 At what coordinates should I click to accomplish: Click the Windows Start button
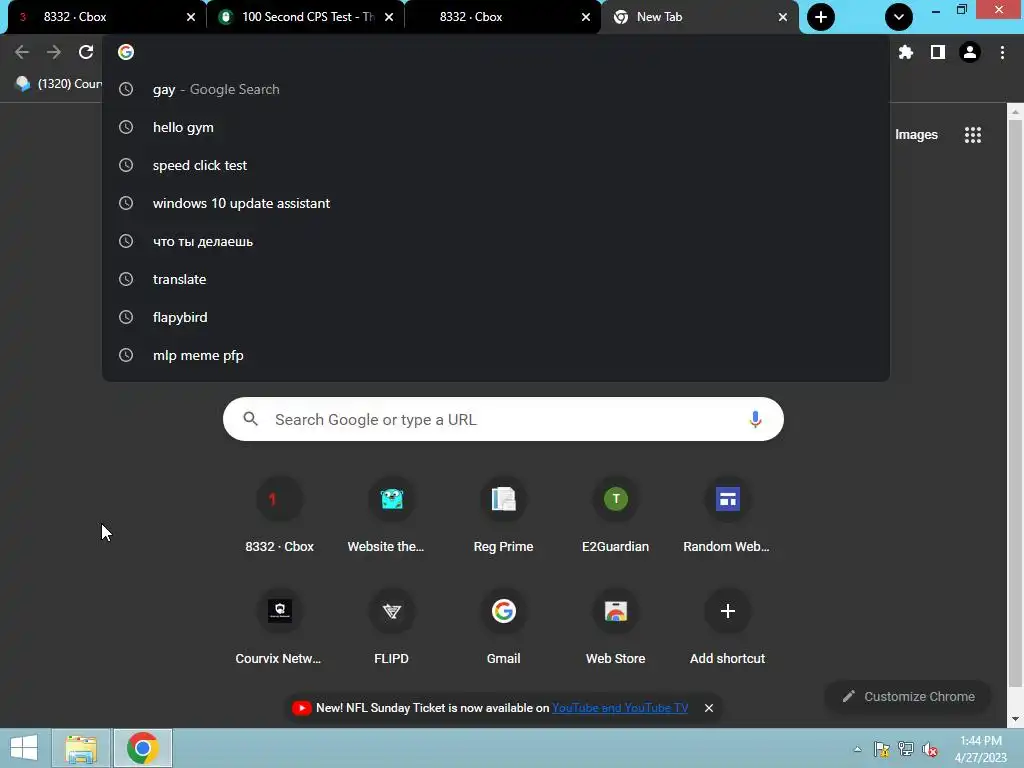point(24,748)
